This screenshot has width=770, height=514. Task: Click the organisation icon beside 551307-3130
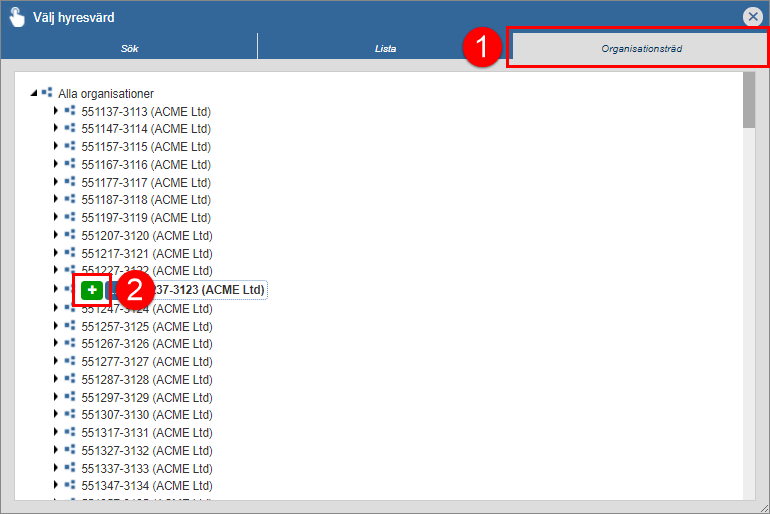tap(70, 415)
